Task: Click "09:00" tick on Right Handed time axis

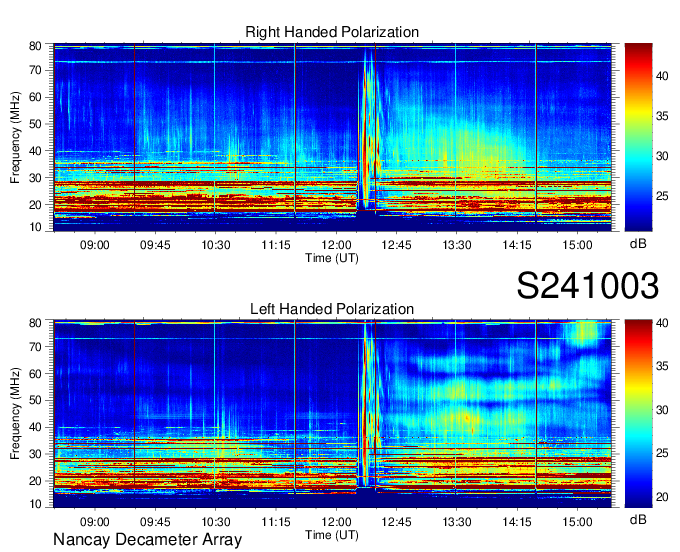Action: tap(95, 245)
